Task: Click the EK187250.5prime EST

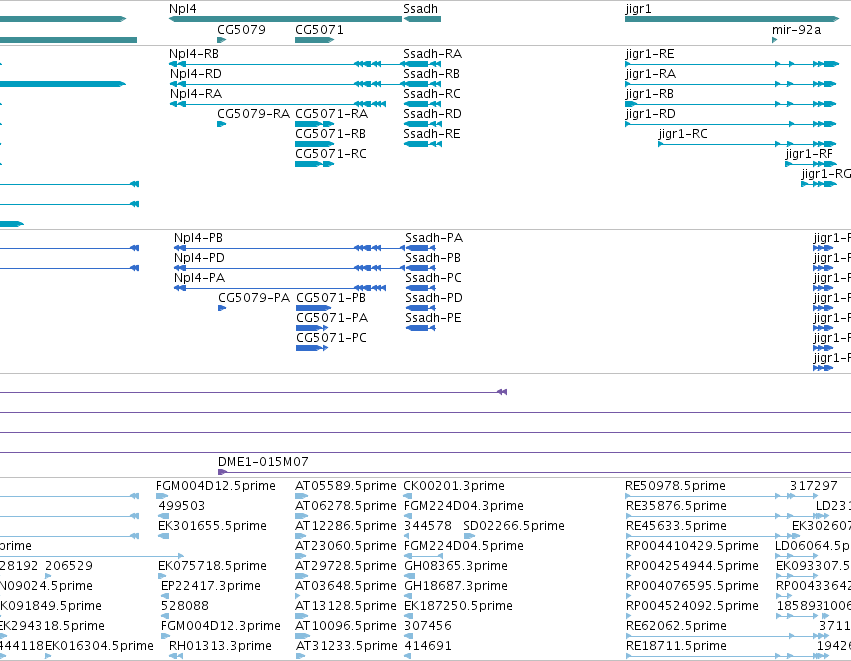Action: click(x=459, y=606)
